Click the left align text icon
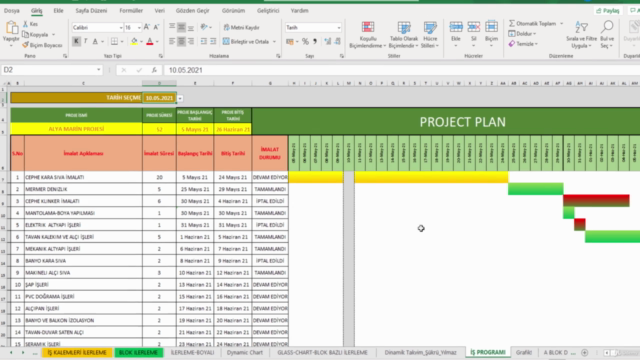This screenshot has height=360, width=640. [172, 41]
